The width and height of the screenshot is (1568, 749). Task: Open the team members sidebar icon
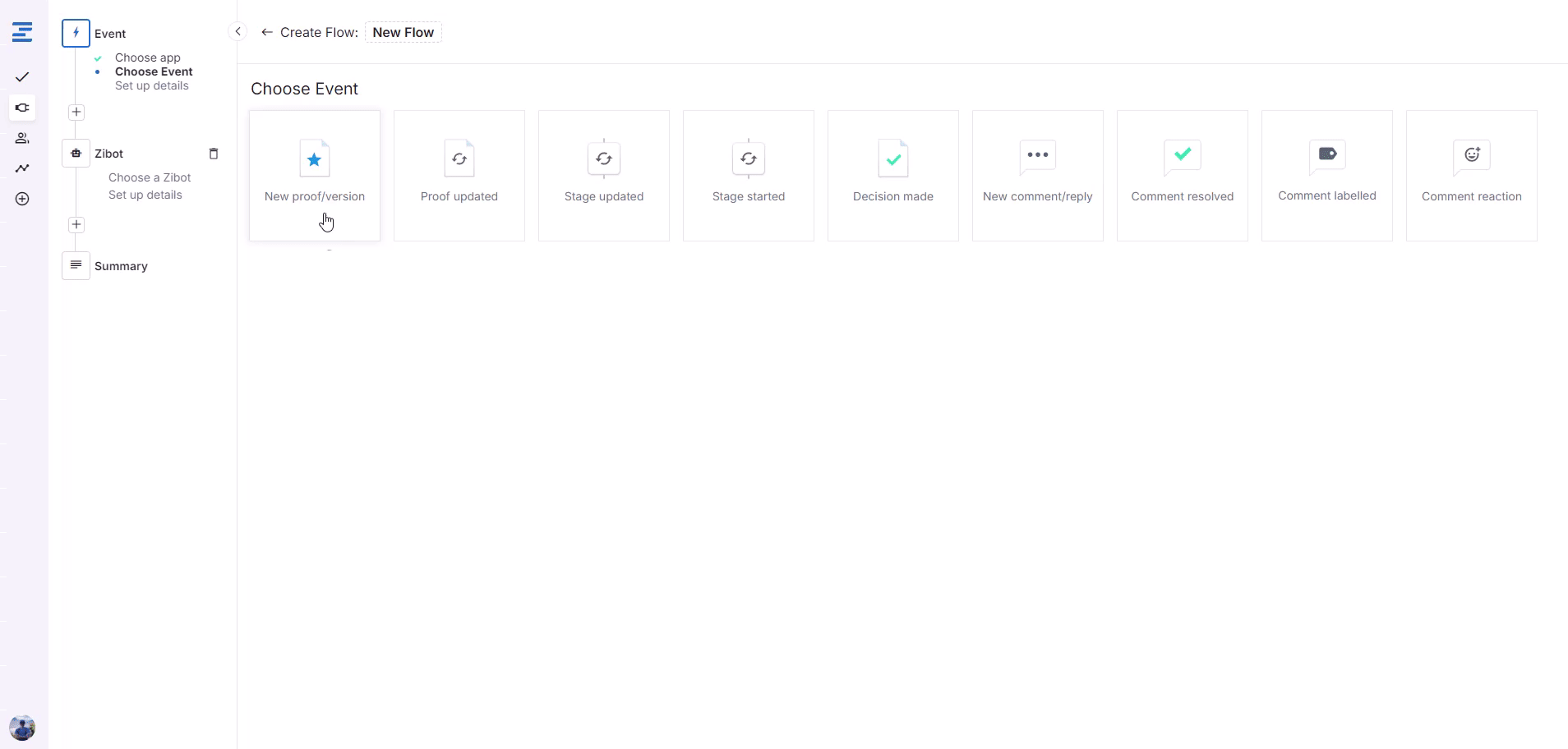click(x=22, y=138)
